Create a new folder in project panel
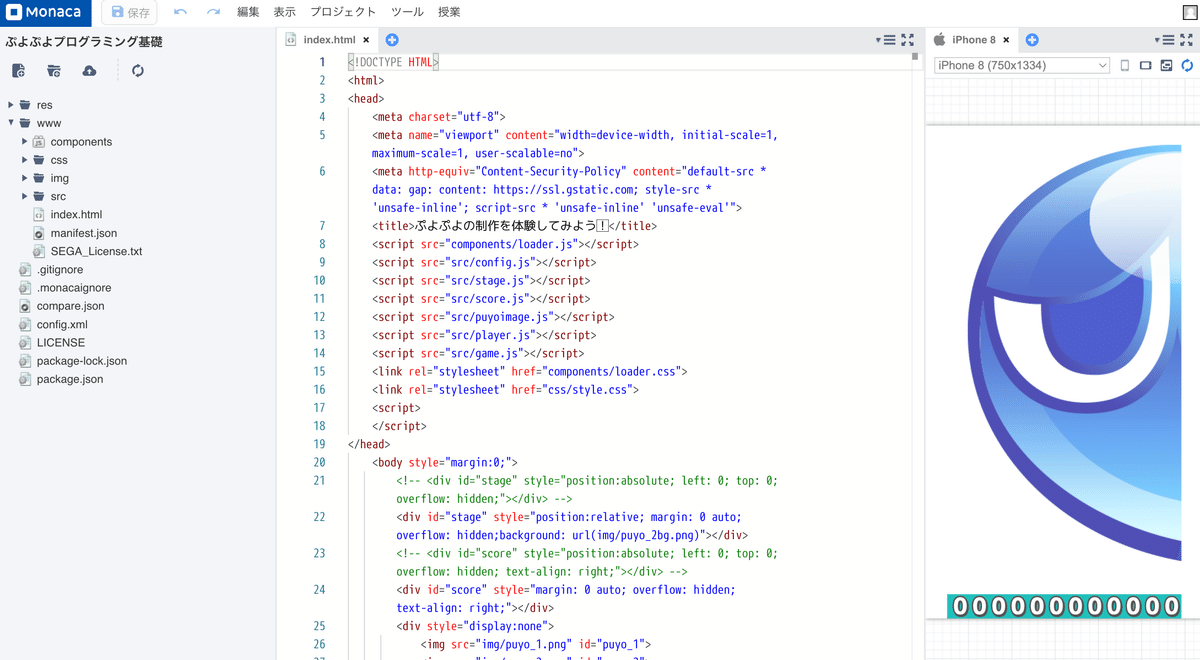1200x660 pixels. pos(54,71)
